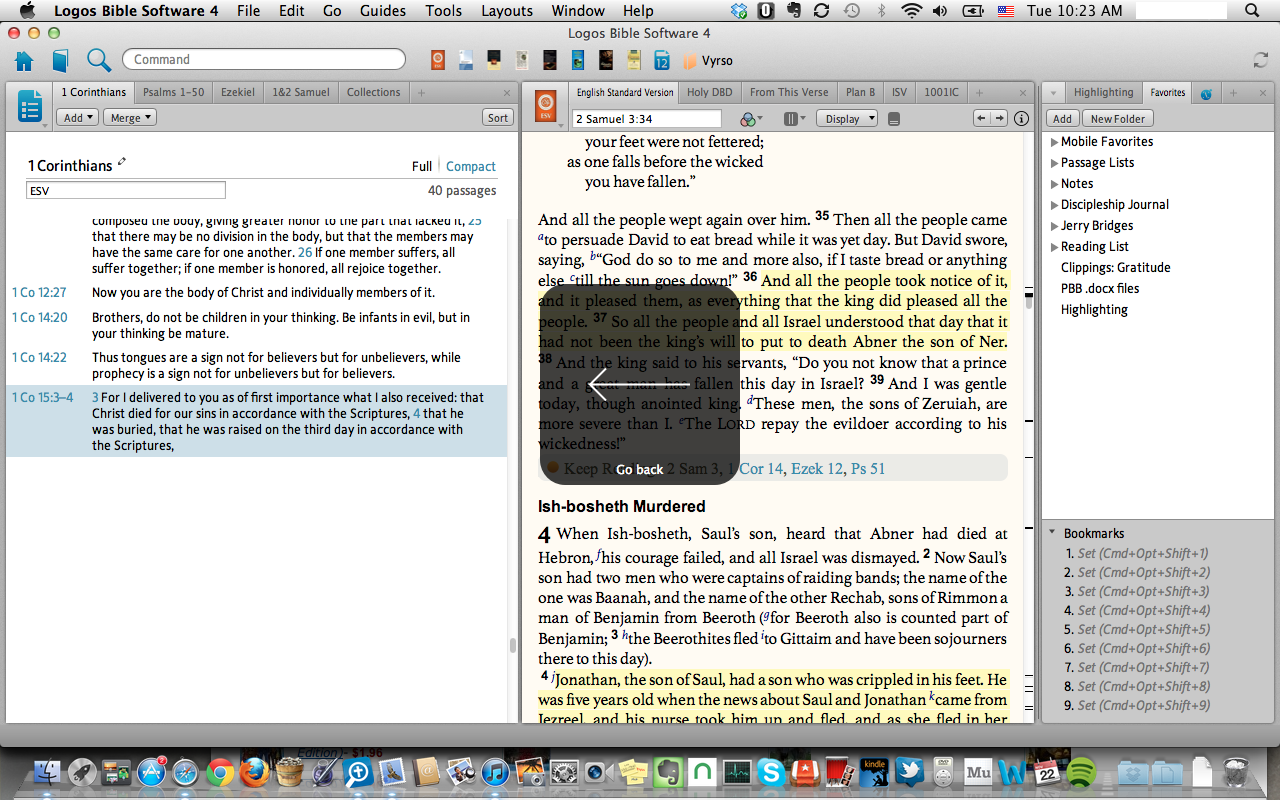Expand Passage Lists folder
The width and height of the screenshot is (1280, 800).
coord(1054,163)
